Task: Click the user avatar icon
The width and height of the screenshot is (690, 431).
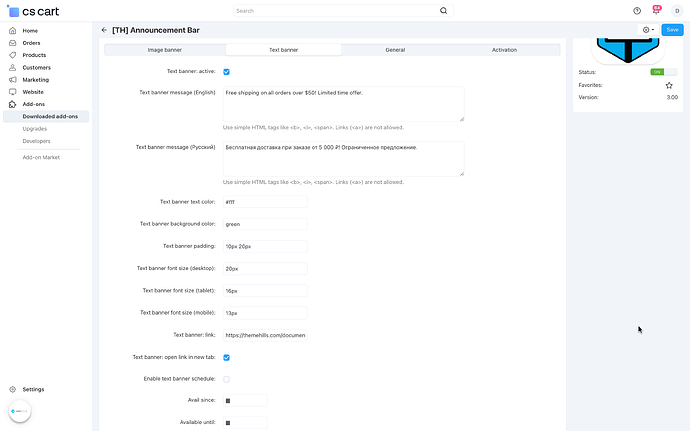Action: [x=676, y=11]
